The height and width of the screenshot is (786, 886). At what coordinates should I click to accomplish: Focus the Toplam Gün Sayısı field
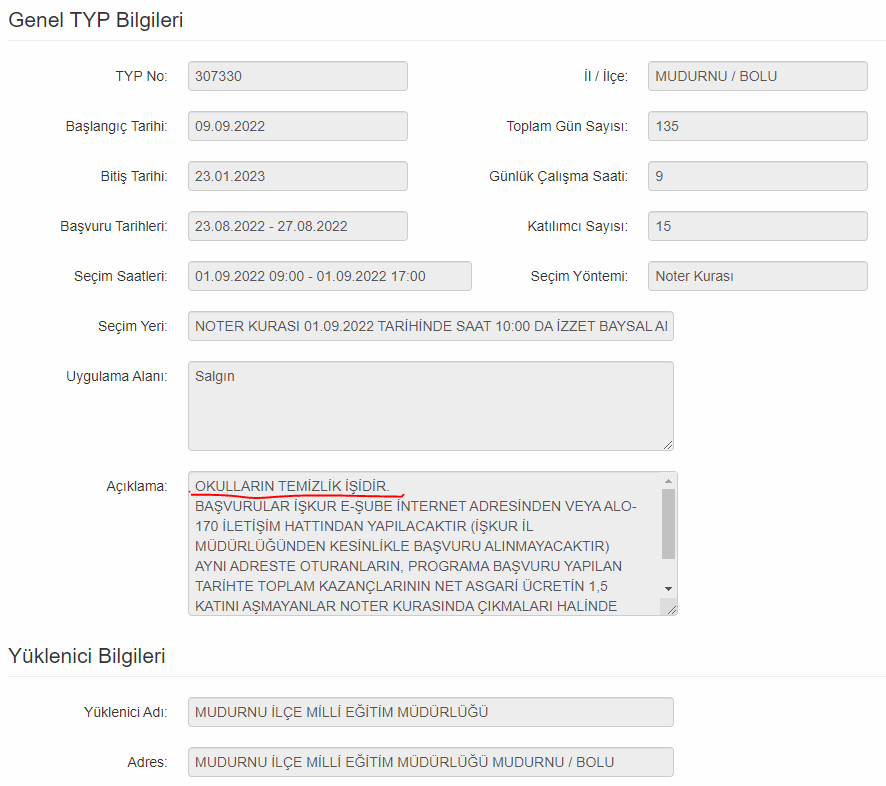point(757,126)
